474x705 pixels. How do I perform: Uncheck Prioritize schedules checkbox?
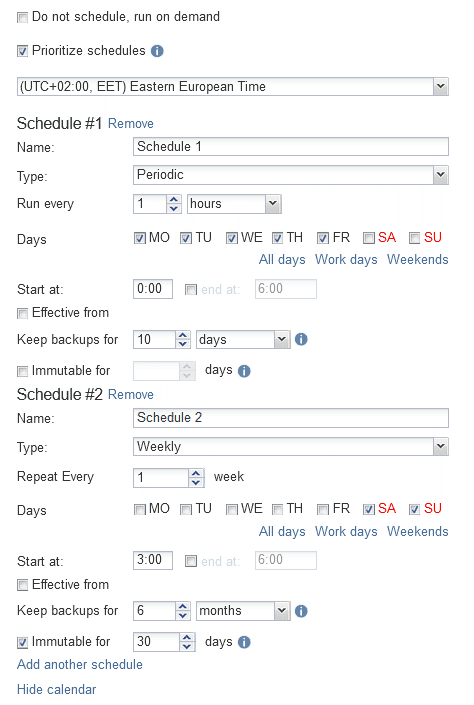pos(22,51)
